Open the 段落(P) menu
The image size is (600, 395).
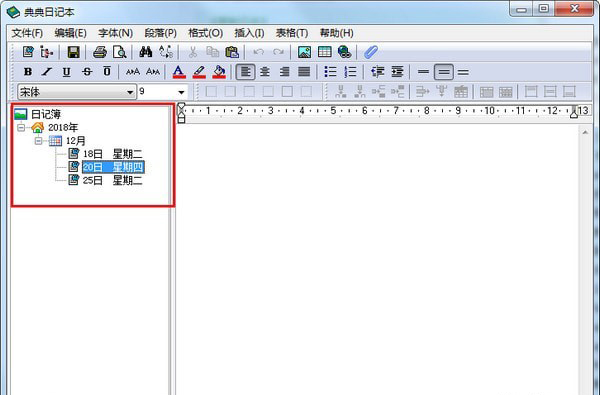click(x=161, y=33)
